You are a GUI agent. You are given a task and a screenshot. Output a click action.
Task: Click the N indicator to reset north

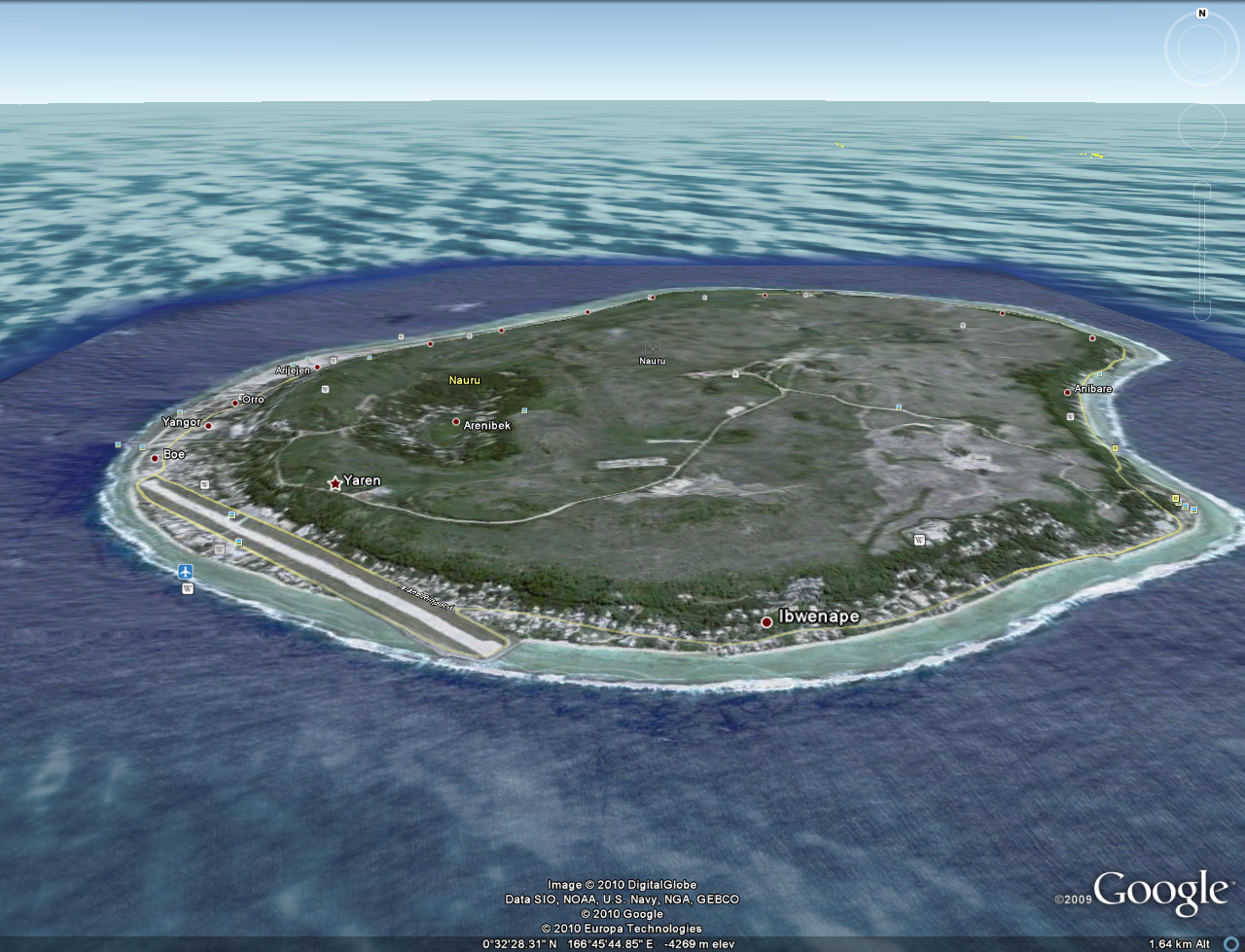point(1202,14)
